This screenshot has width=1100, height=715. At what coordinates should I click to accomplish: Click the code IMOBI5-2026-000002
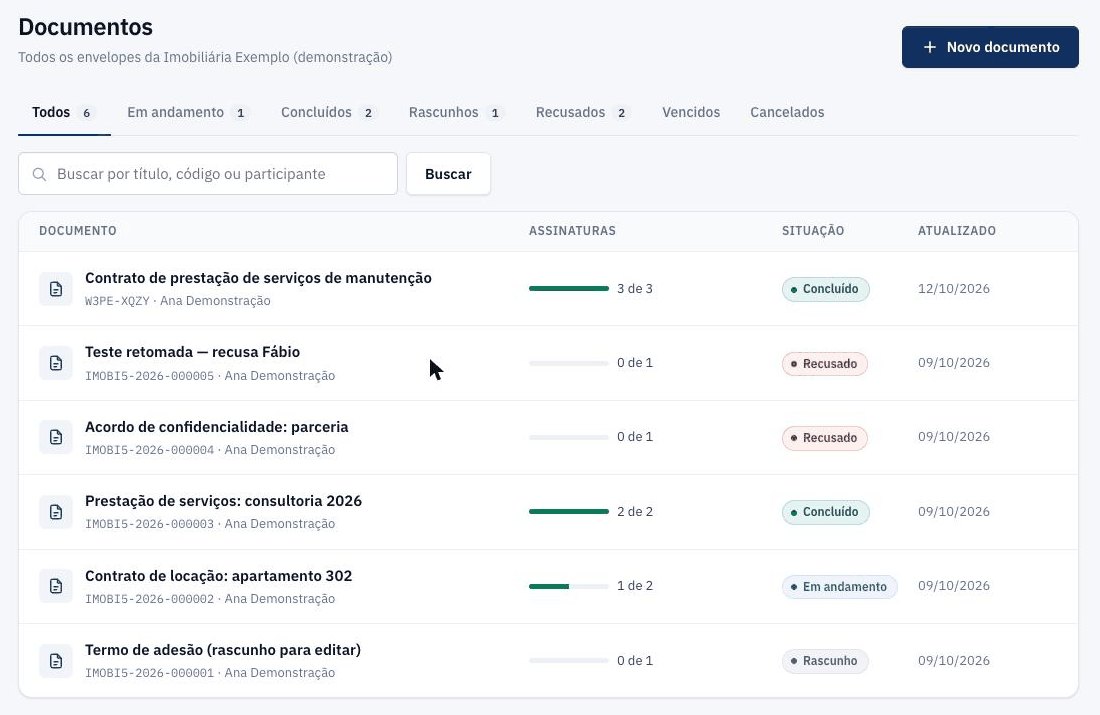click(149, 599)
